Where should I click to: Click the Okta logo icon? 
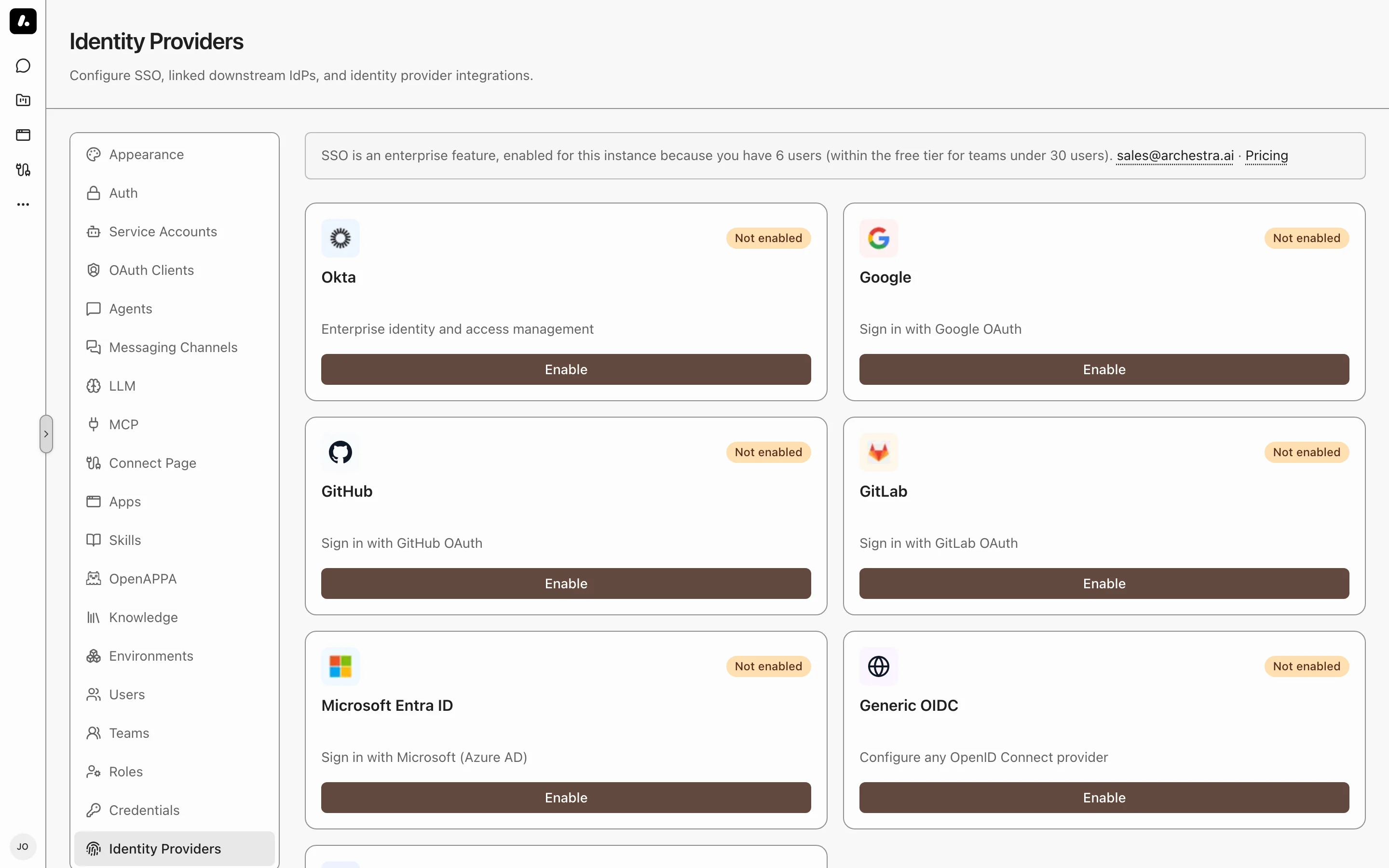pos(340,238)
